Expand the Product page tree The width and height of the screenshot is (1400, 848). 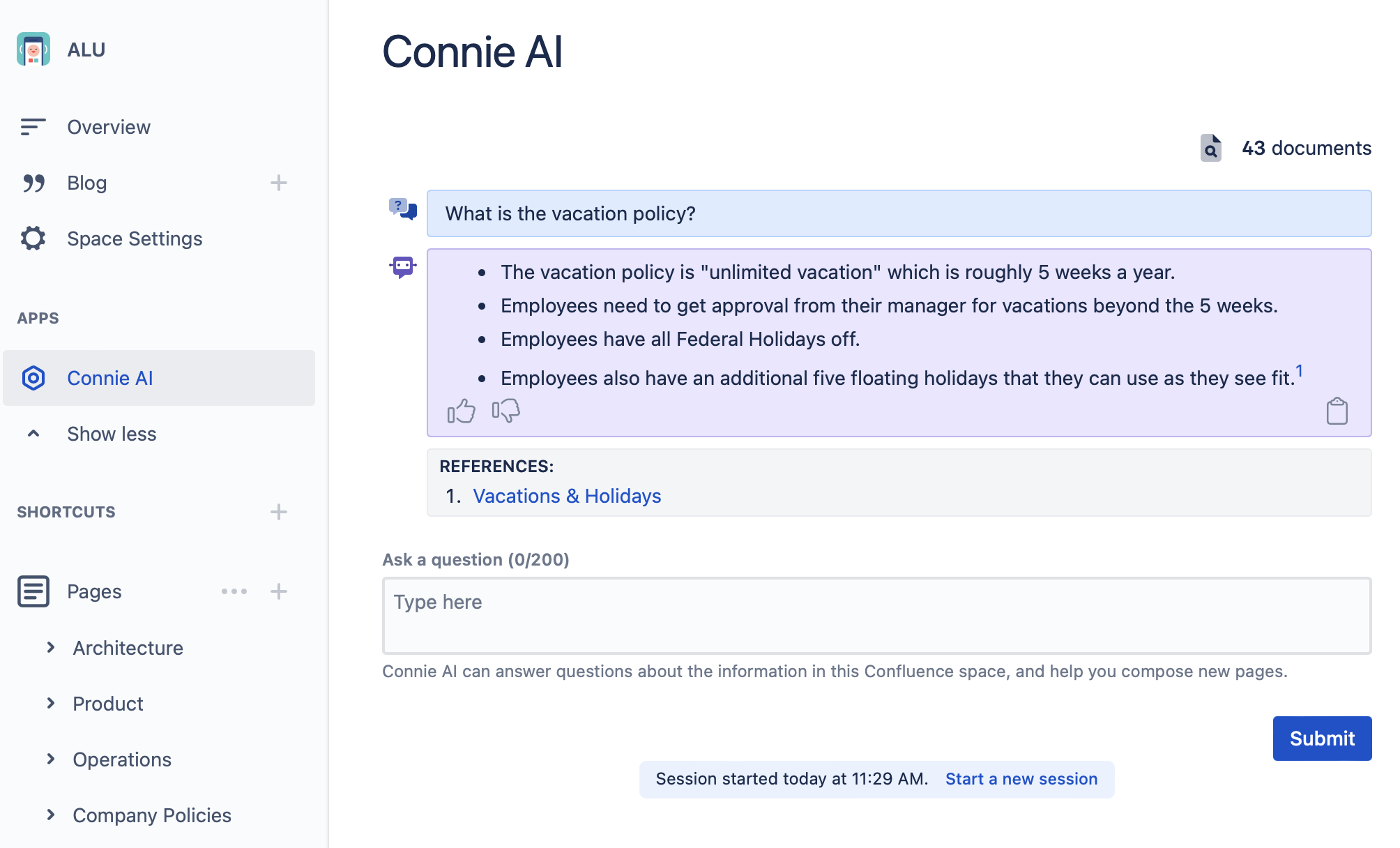click(x=51, y=704)
